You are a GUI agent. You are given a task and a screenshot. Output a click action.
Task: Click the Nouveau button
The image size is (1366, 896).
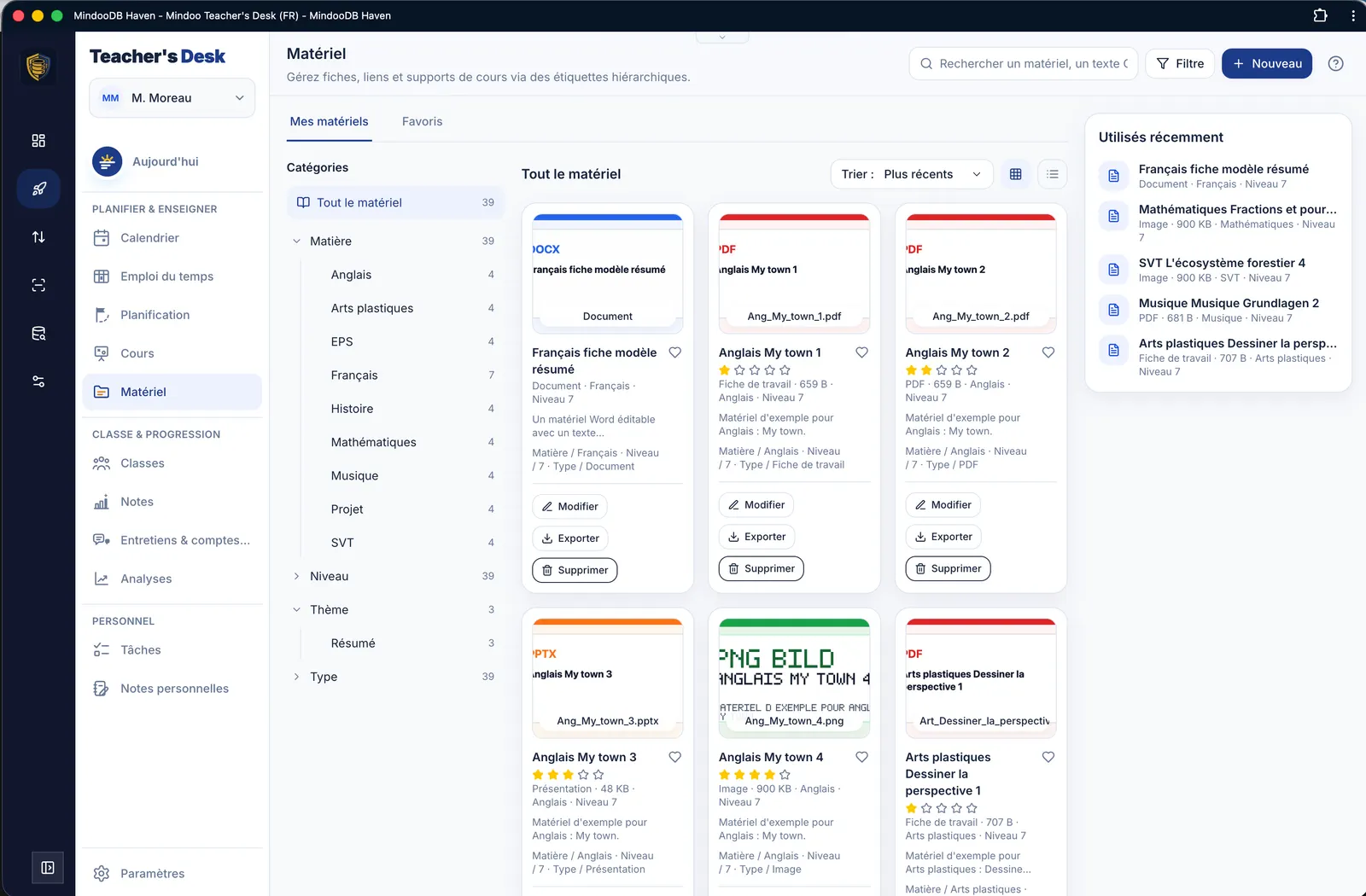1267,64
